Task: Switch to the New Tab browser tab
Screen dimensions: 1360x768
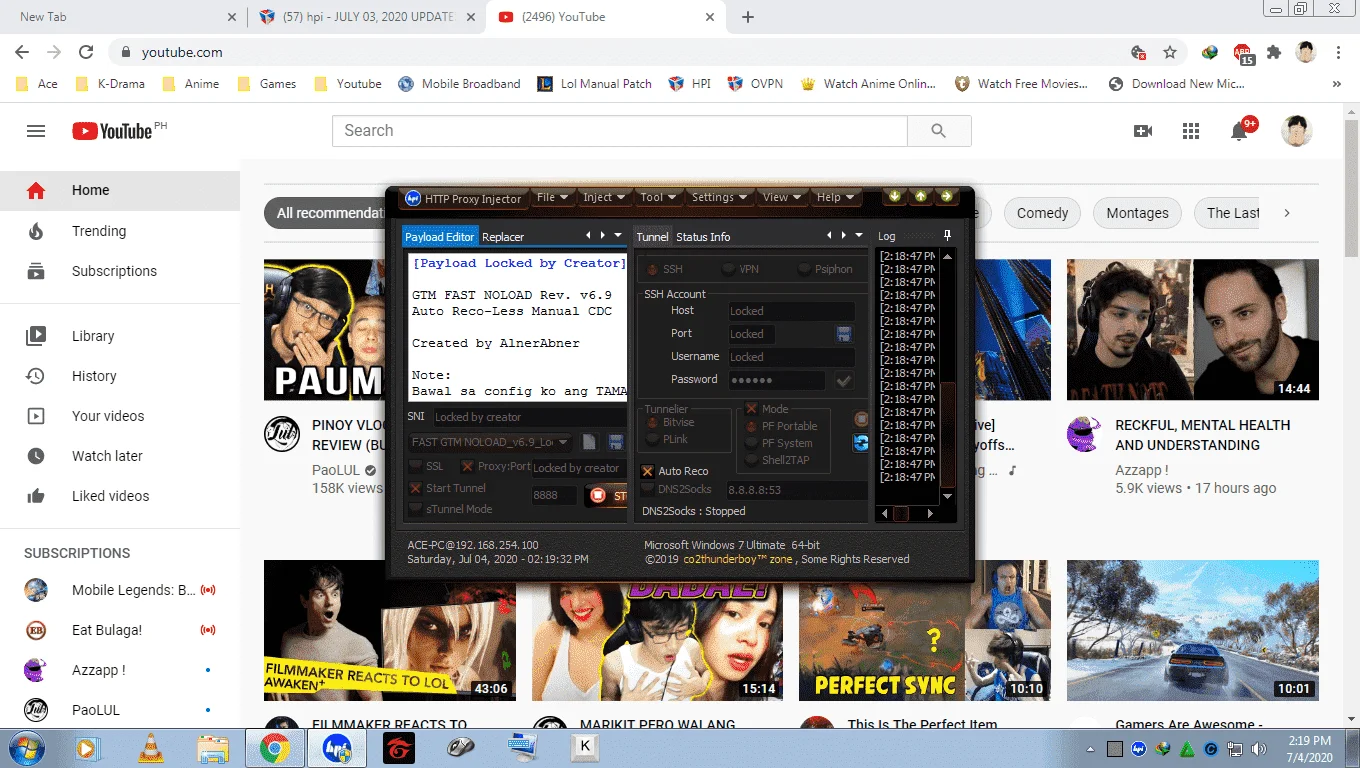Action: click(124, 17)
